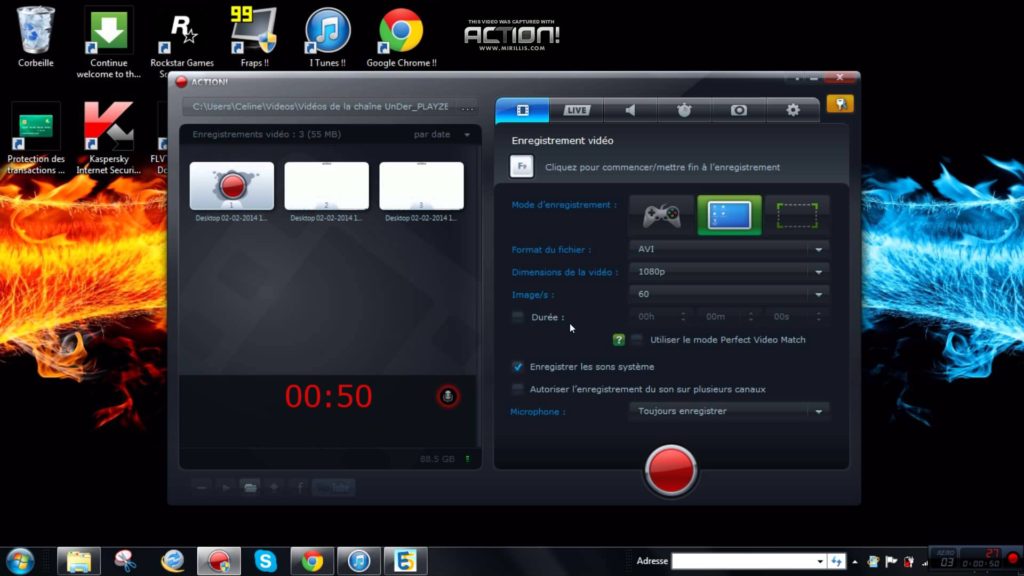
Task: Switch to the LIVE streaming tab
Action: 576,110
